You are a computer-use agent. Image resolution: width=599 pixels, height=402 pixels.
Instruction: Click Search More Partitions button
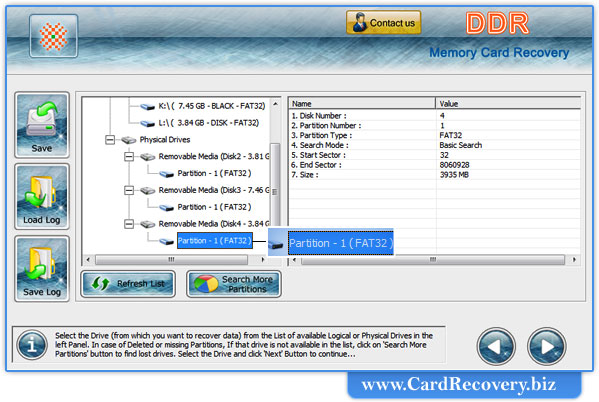click(234, 284)
